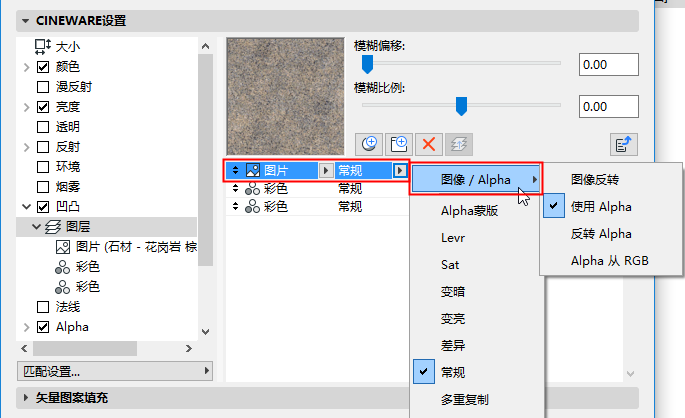Collapse the 图层 tree node
This screenshot has width=685, height=418.
point(36,227)
